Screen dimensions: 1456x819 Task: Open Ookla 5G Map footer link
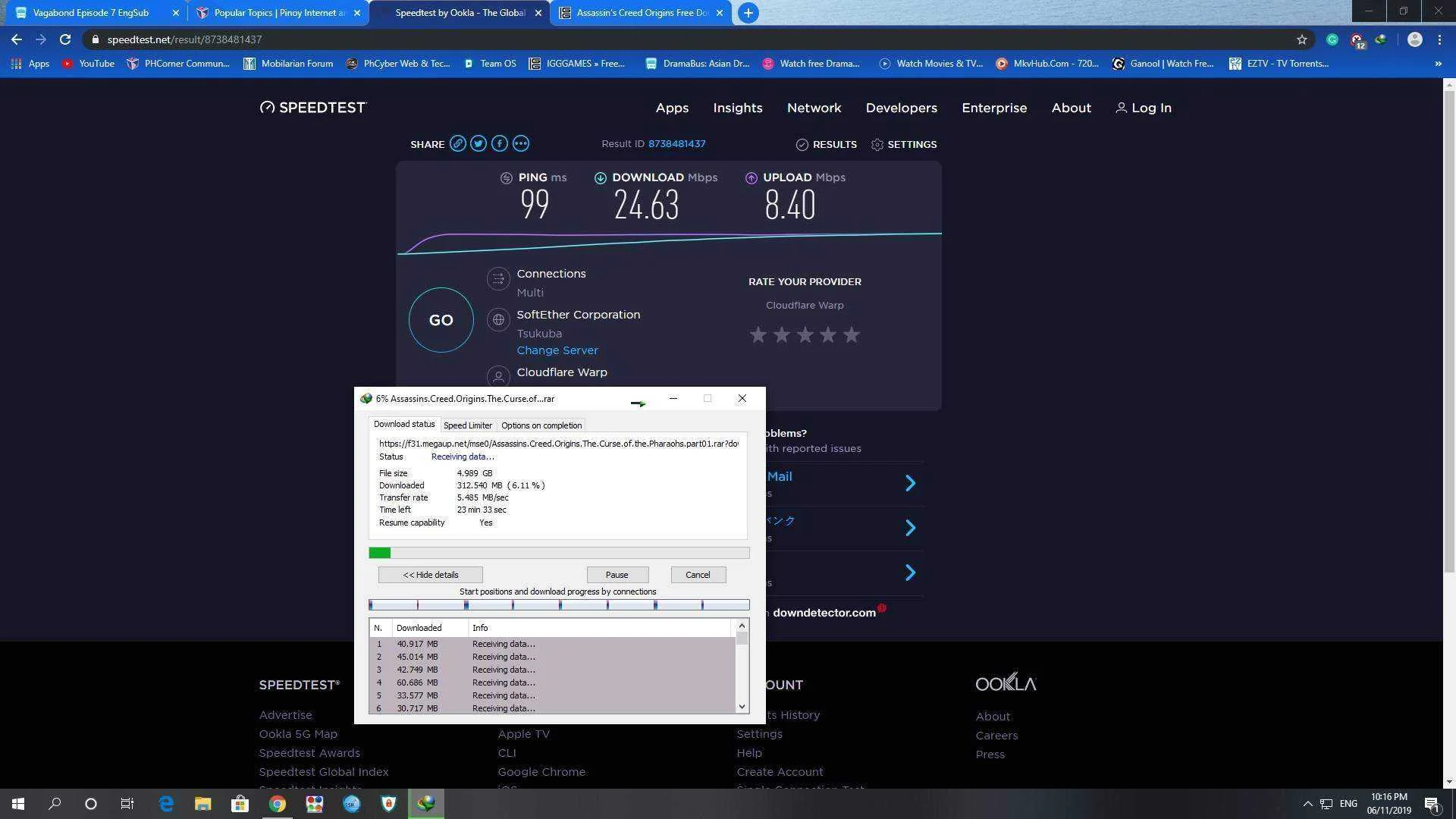coord(298,734)
